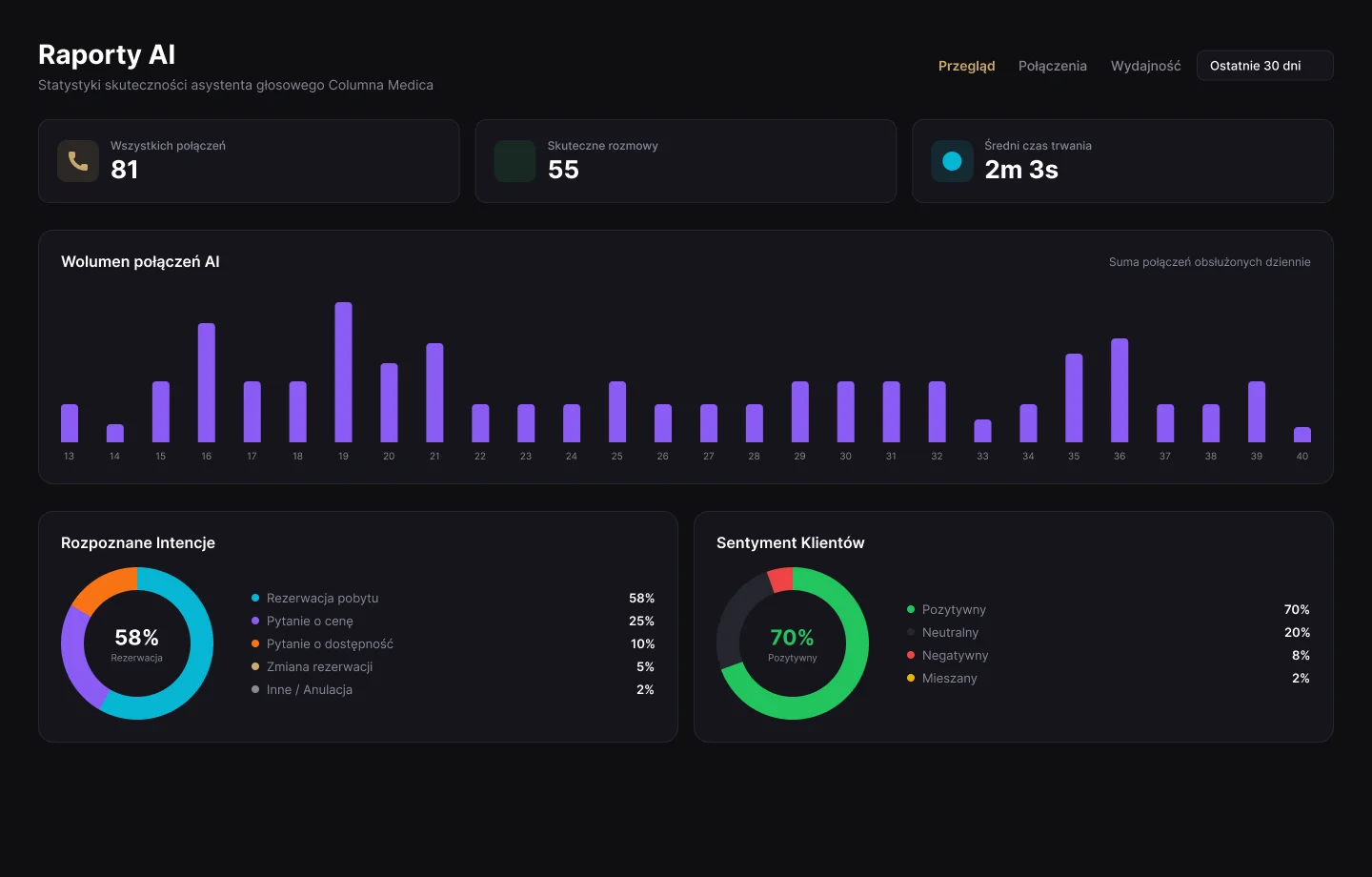The image size is (1372, 877).
Task: Click the Zmiana rezerwacji legend dot
Action: (x=255, y=666)
